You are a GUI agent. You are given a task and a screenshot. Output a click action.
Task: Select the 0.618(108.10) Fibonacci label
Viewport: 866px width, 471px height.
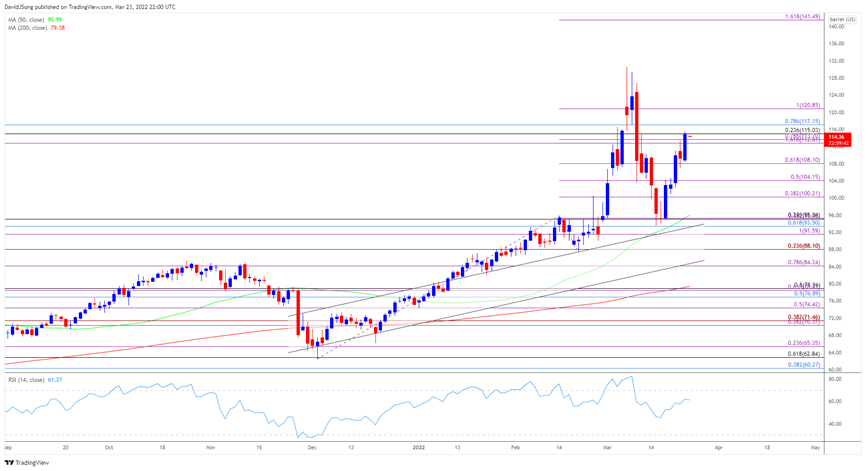(802, 160)
